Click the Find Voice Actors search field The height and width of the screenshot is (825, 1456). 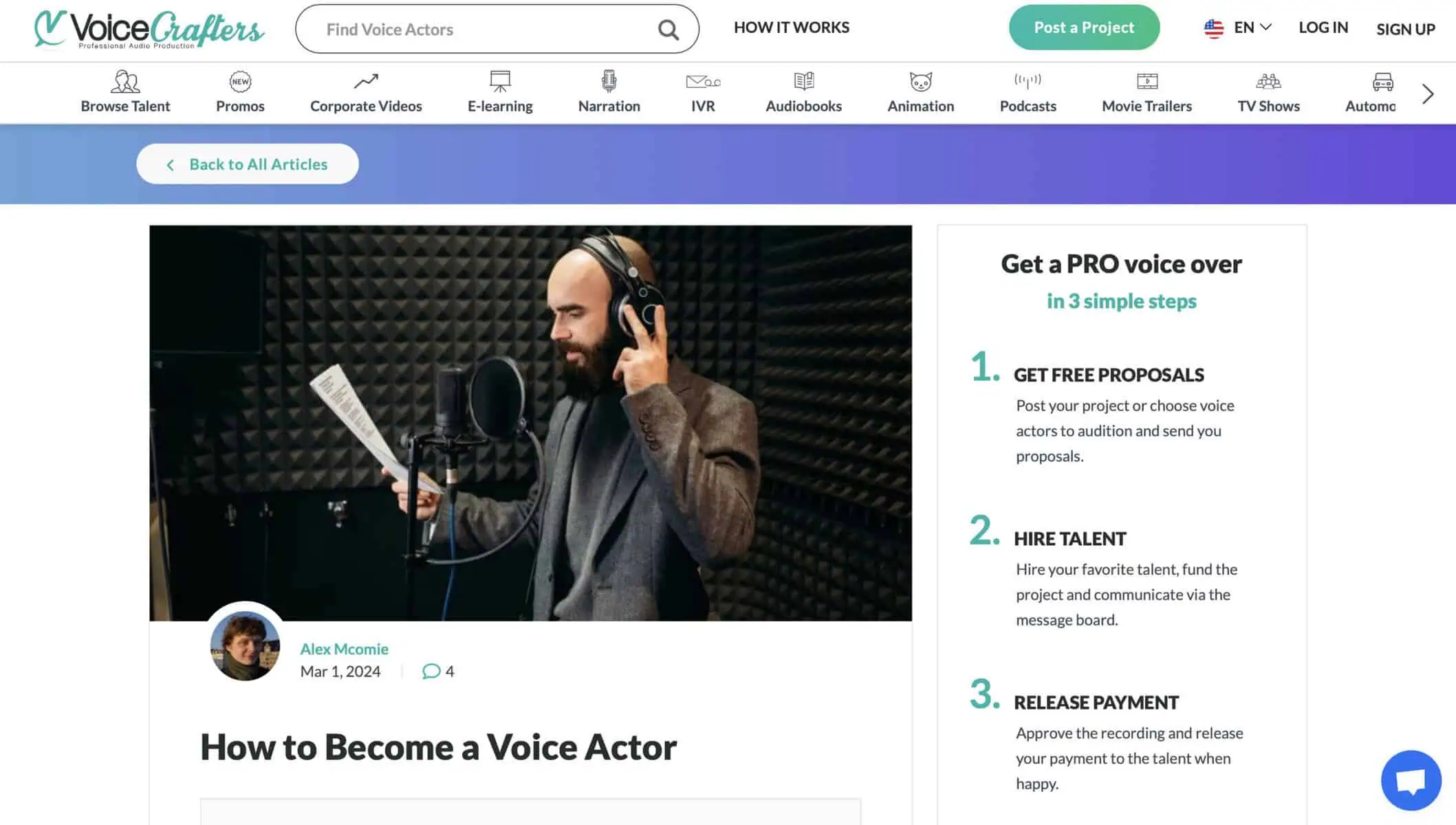click(x=481, y=30)
